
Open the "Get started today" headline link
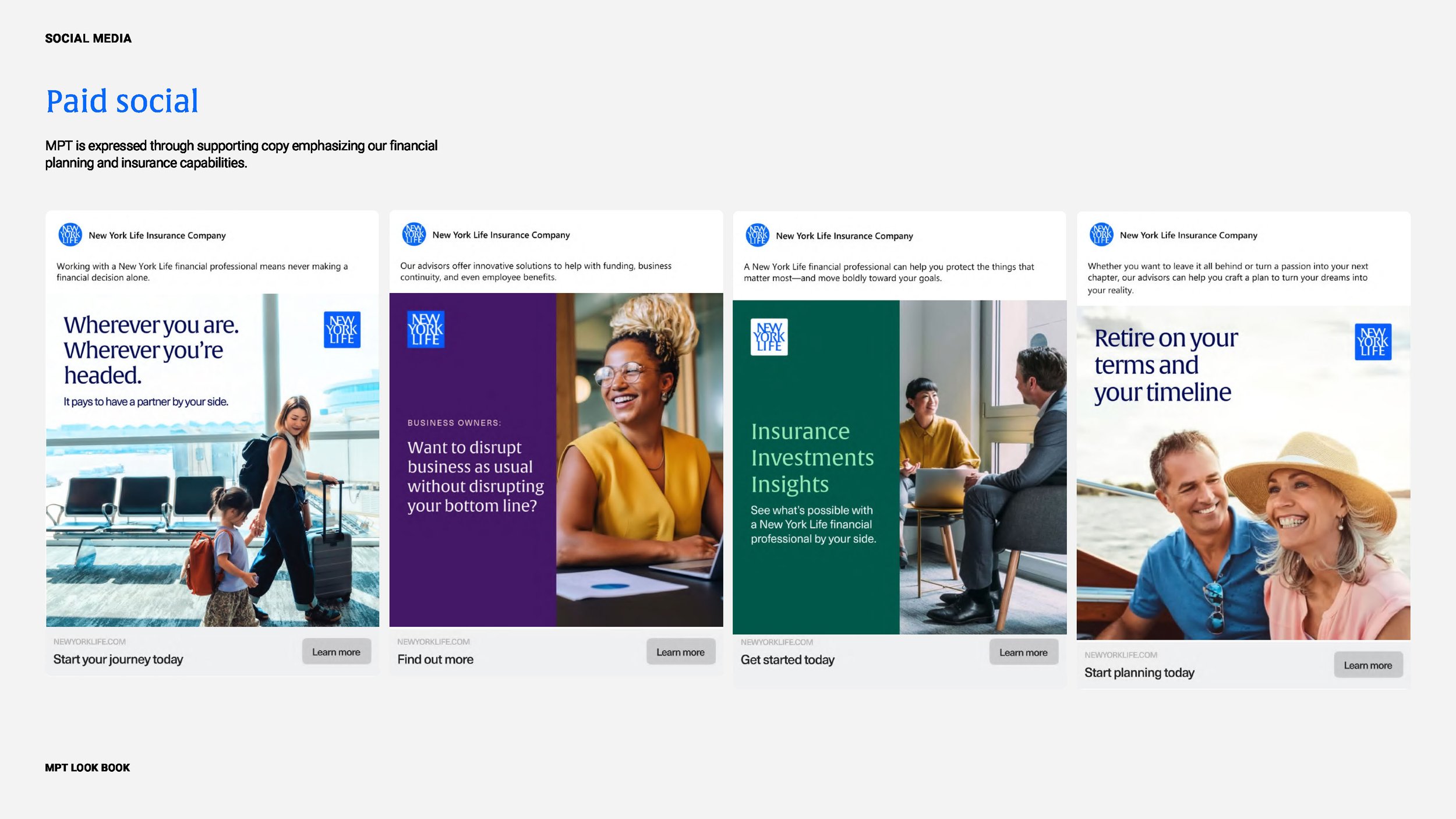coord(787,660)
